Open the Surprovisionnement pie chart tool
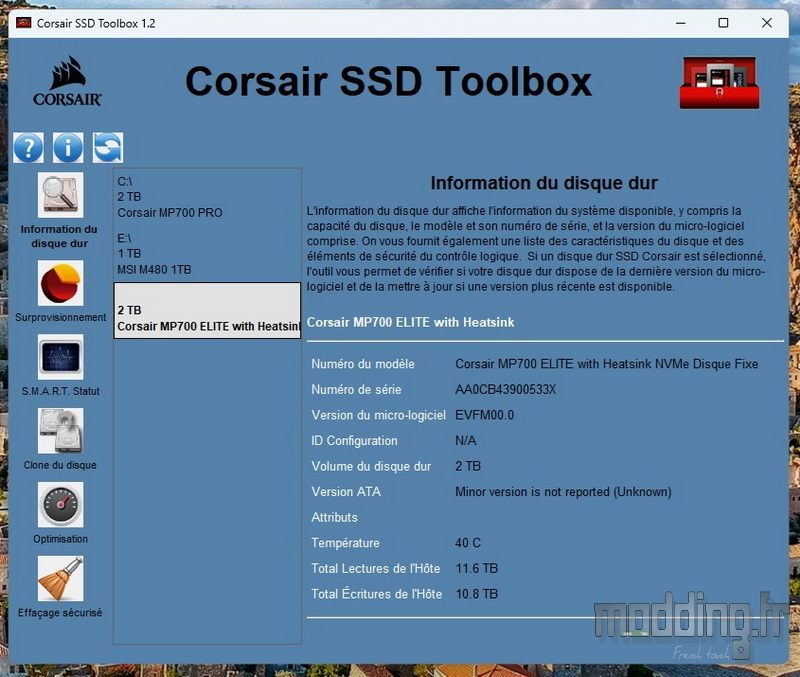The height and width of the screenshot is (677, 800). (60, 283)
